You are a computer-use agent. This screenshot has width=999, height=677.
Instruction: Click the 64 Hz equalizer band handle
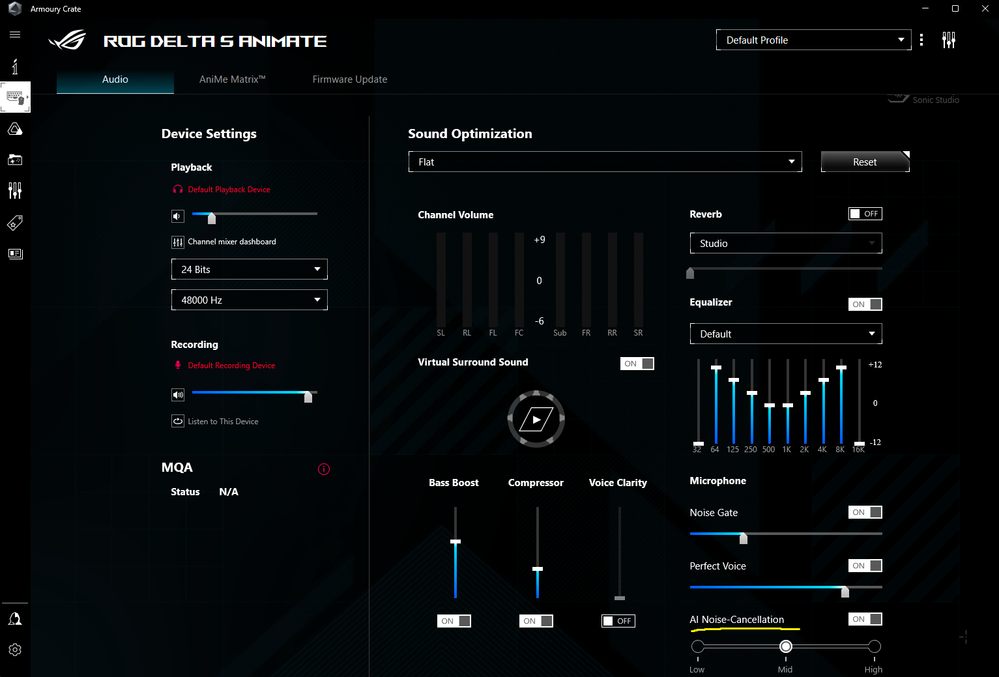point(716,367)
